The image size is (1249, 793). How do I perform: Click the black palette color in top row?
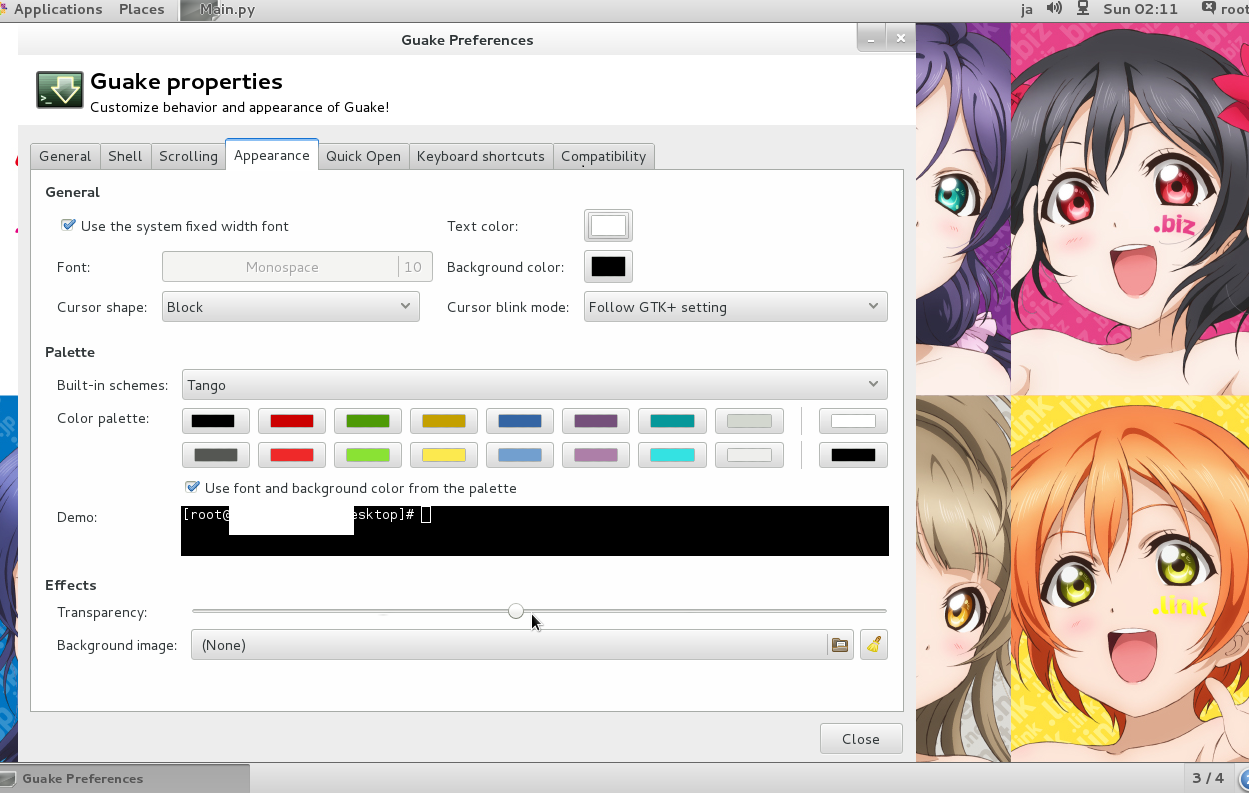216,421
